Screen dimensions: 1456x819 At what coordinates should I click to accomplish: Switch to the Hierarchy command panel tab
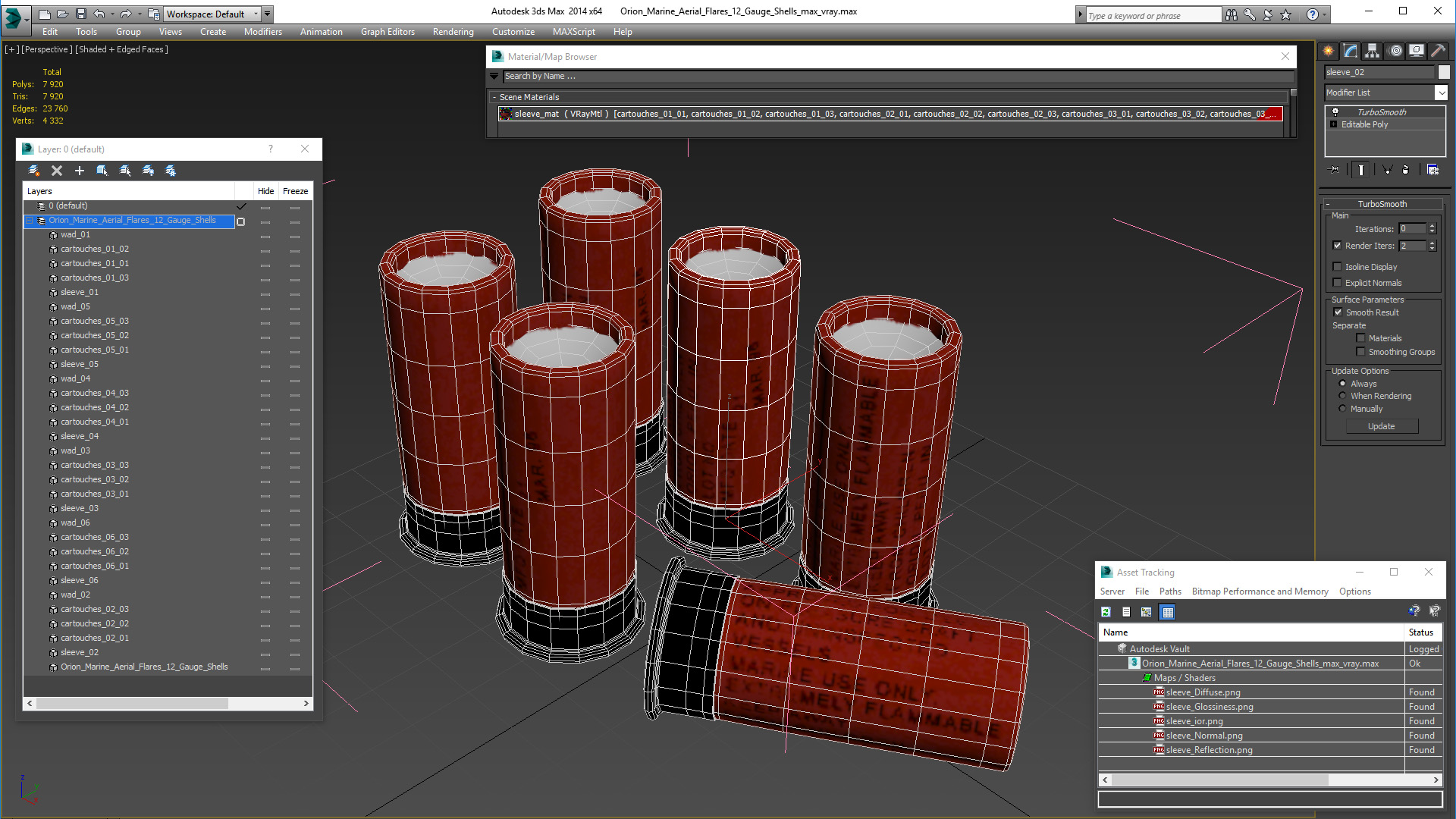tap(1373, 51)
